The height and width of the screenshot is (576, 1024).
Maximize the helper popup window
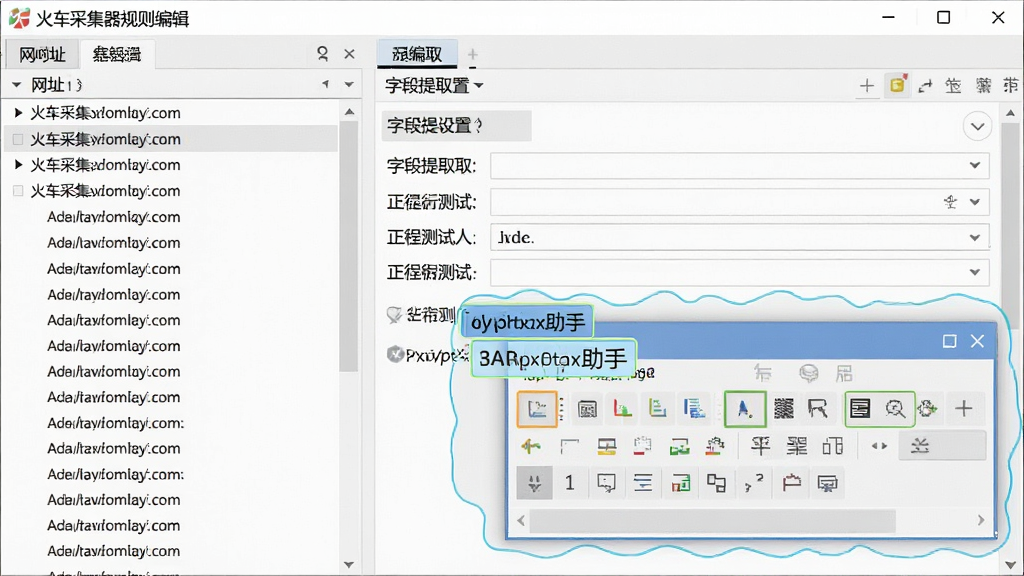[x=950, y=341]
